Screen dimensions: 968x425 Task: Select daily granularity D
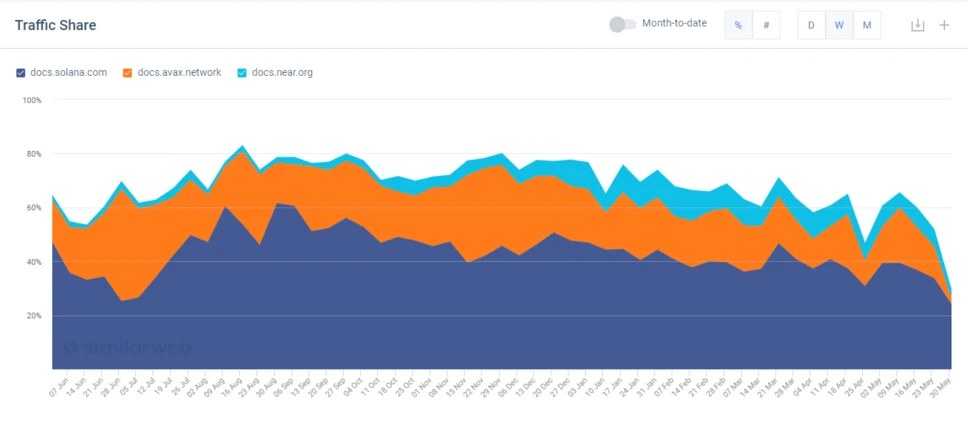[811, 25]
